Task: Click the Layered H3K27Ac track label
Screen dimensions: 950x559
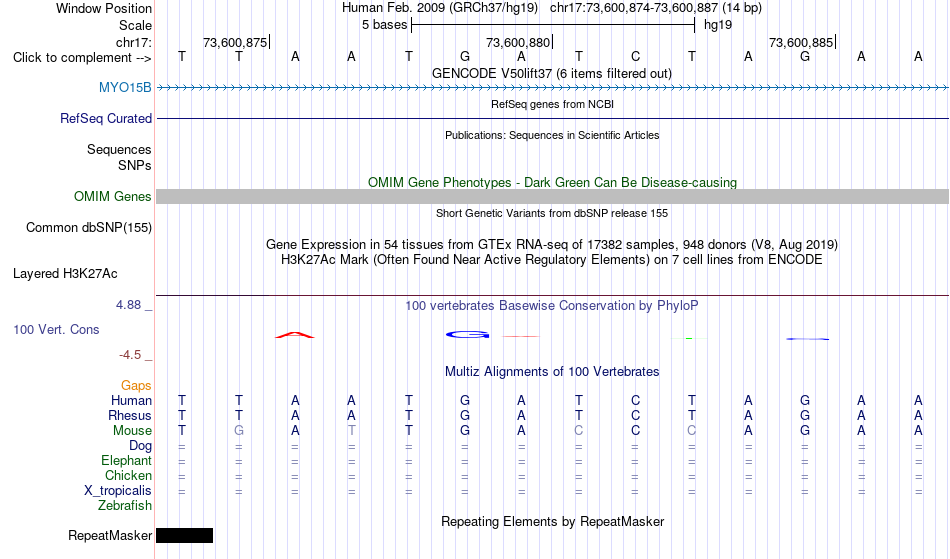Action: [65, 274]
